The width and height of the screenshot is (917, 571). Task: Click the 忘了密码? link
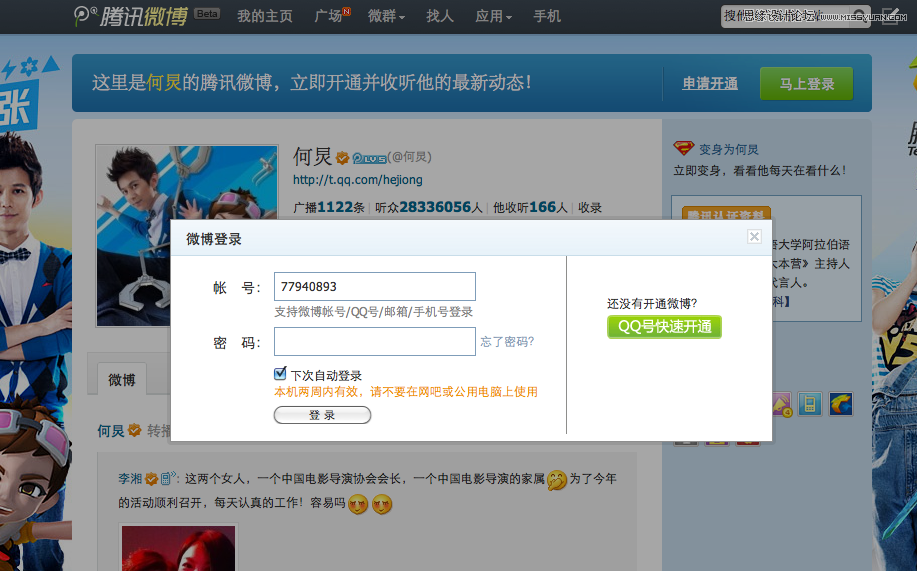(x=507, y=342)
